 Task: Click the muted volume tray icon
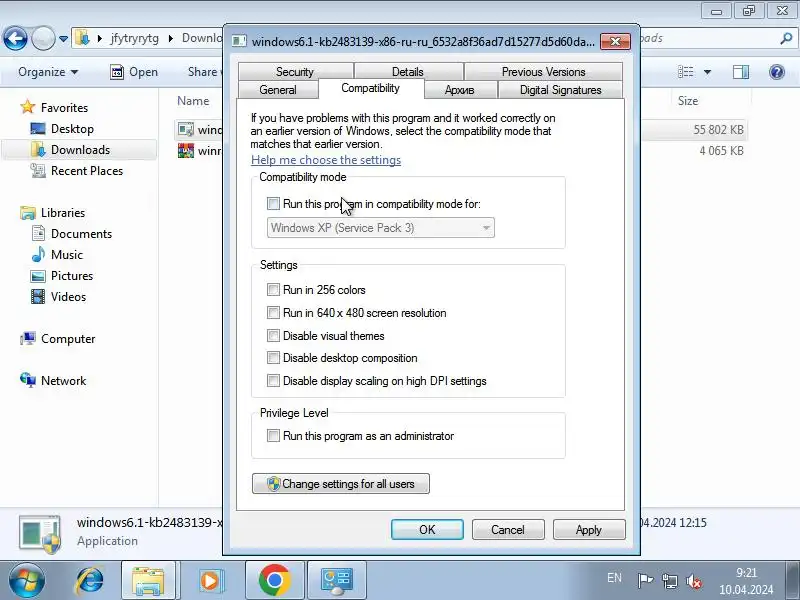pos(694,581)
